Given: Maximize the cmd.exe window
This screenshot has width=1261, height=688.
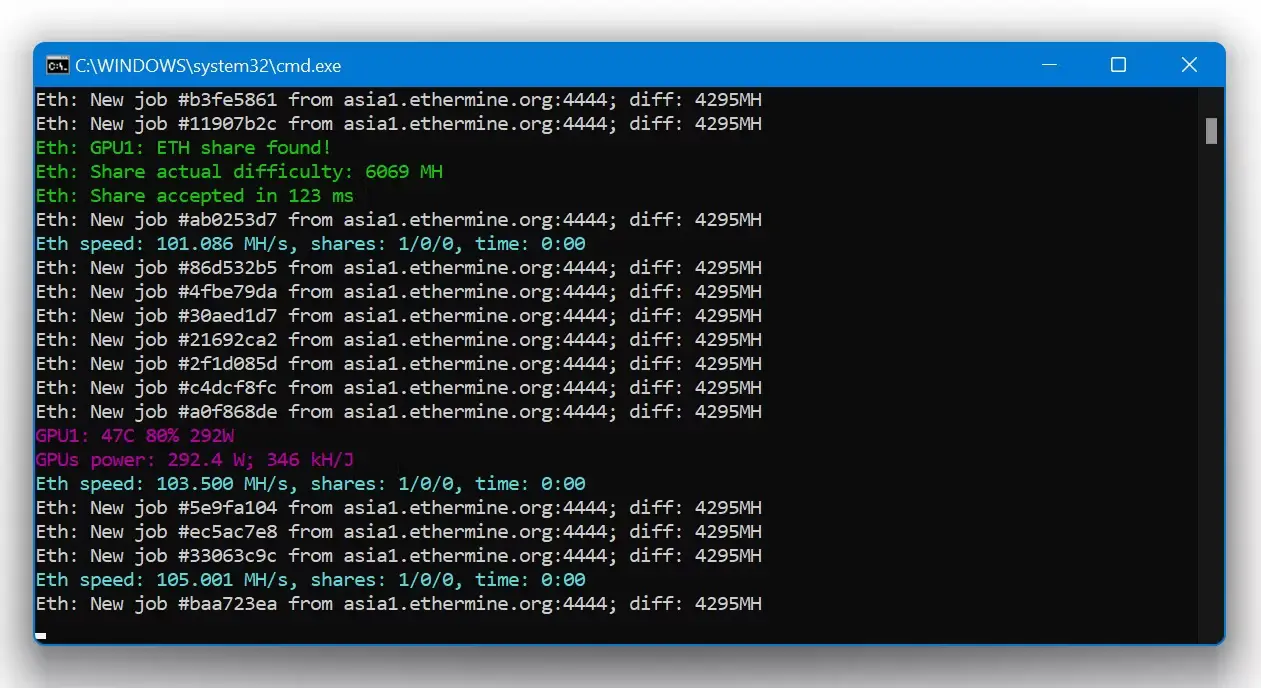Looking at the screenshot, I should [1118, 65].
